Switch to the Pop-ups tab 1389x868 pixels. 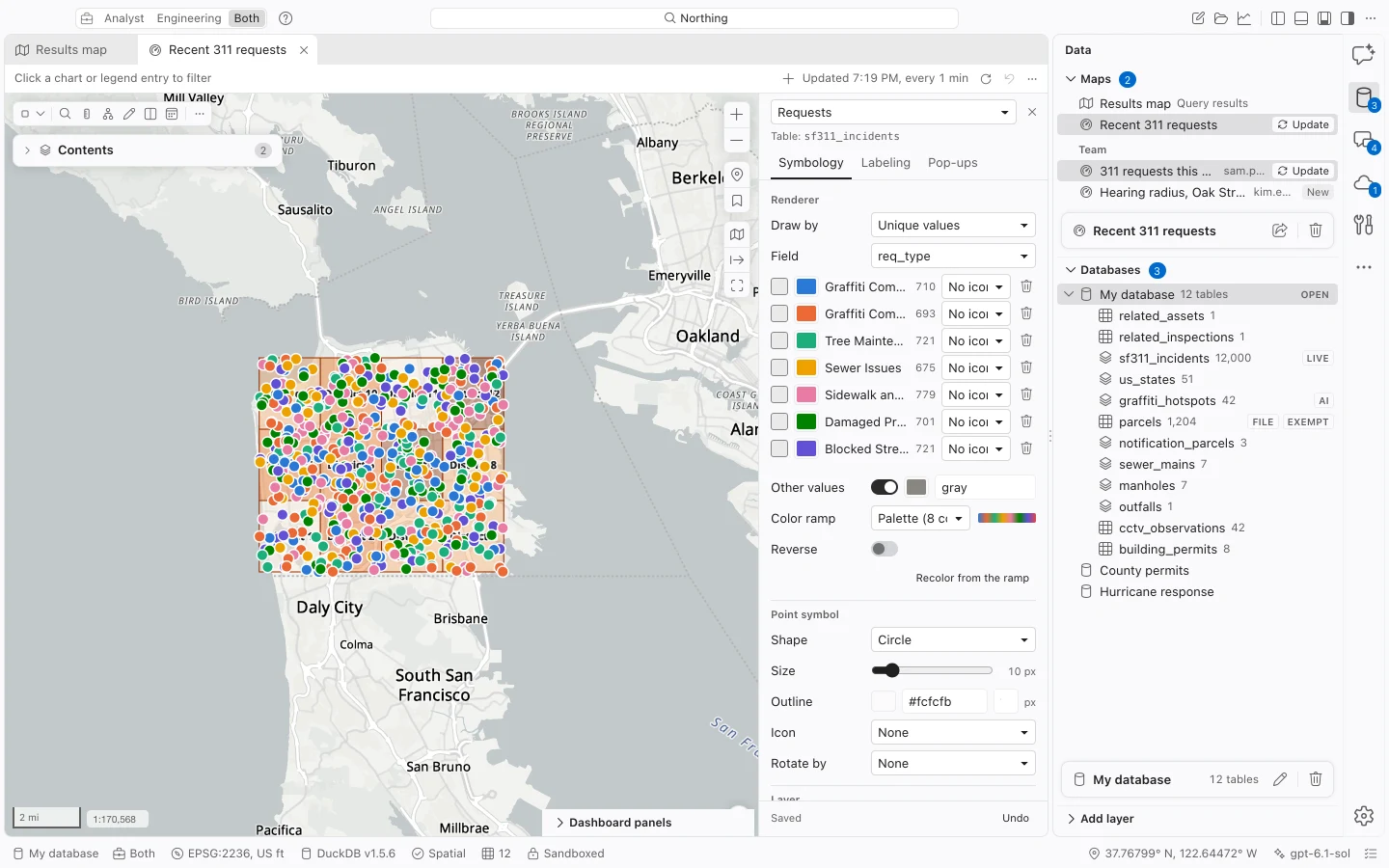tap(953, 163)
